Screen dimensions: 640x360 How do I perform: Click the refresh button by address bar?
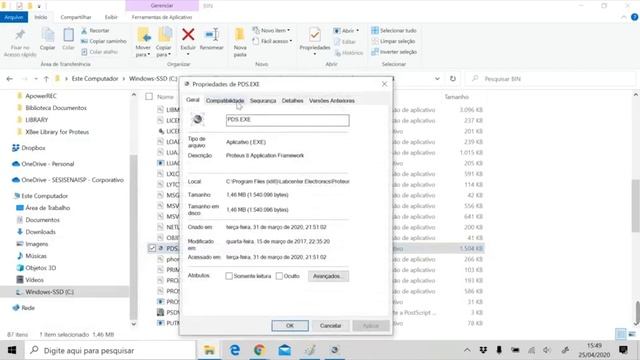[x=453, y=78]
